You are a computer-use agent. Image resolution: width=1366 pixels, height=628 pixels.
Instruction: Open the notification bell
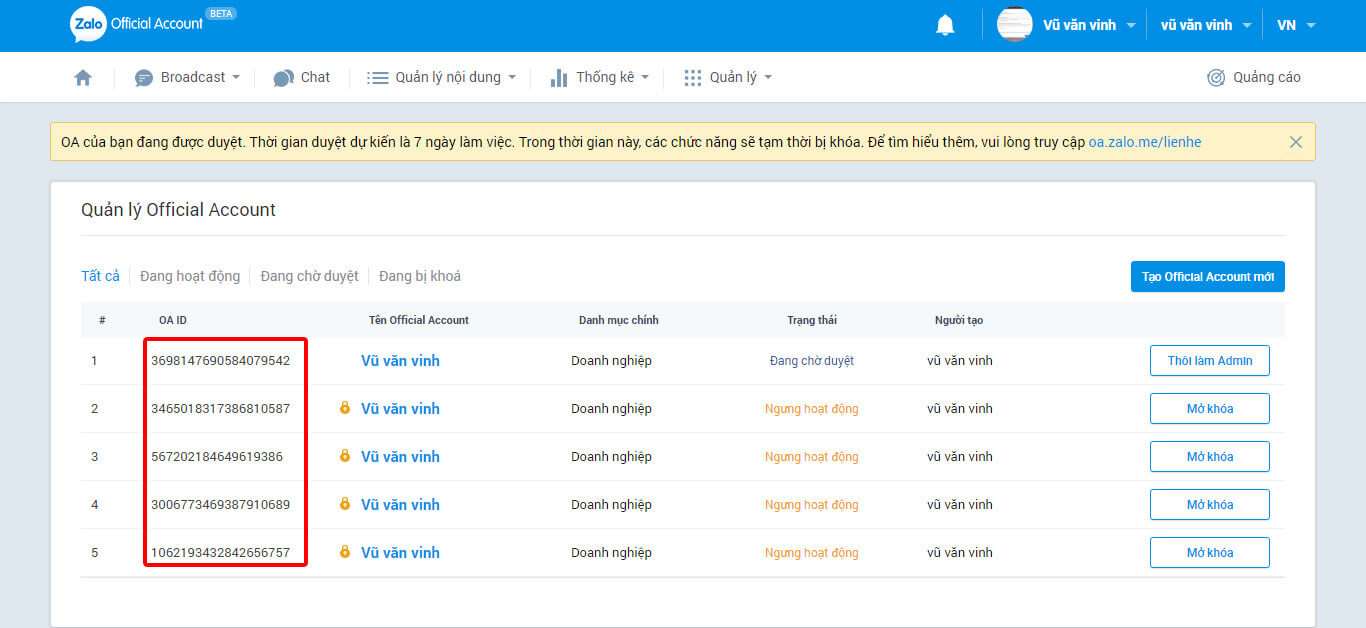[x=945, y=25]
